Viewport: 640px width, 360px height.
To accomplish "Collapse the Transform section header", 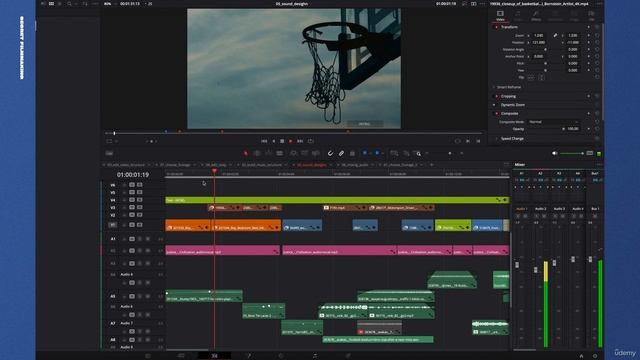I will [x=509, y=27].
